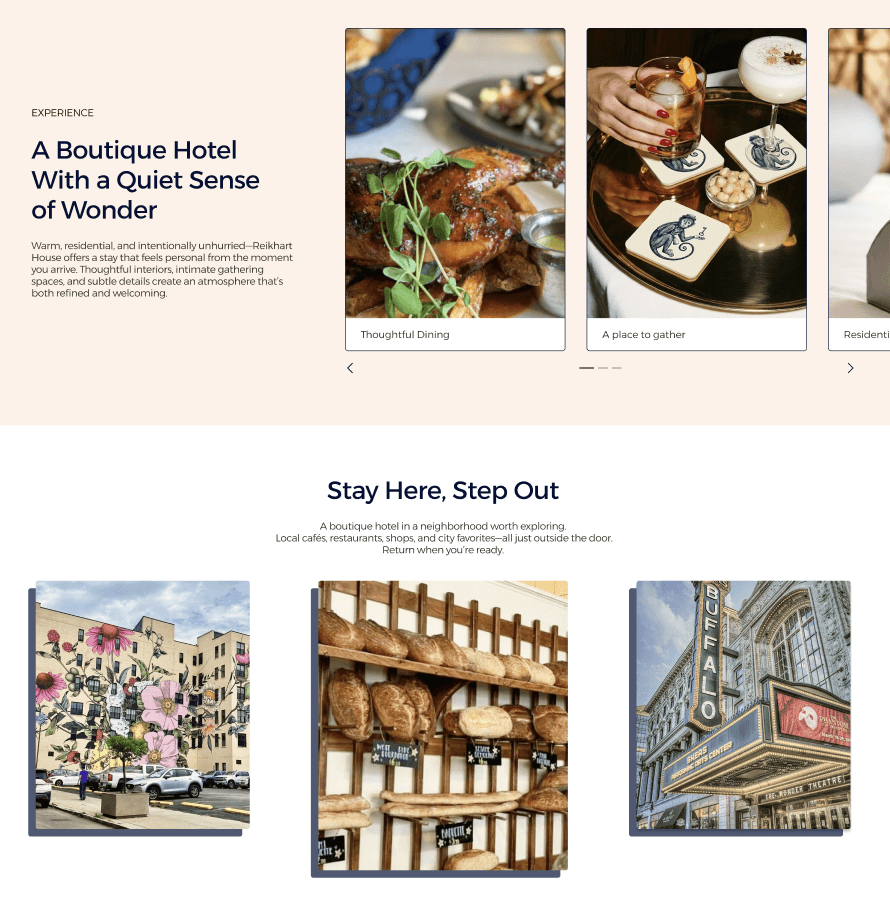Click the Reikhart House description paragraph
This screenshot has height=920, width=890.
click(162, 269)
